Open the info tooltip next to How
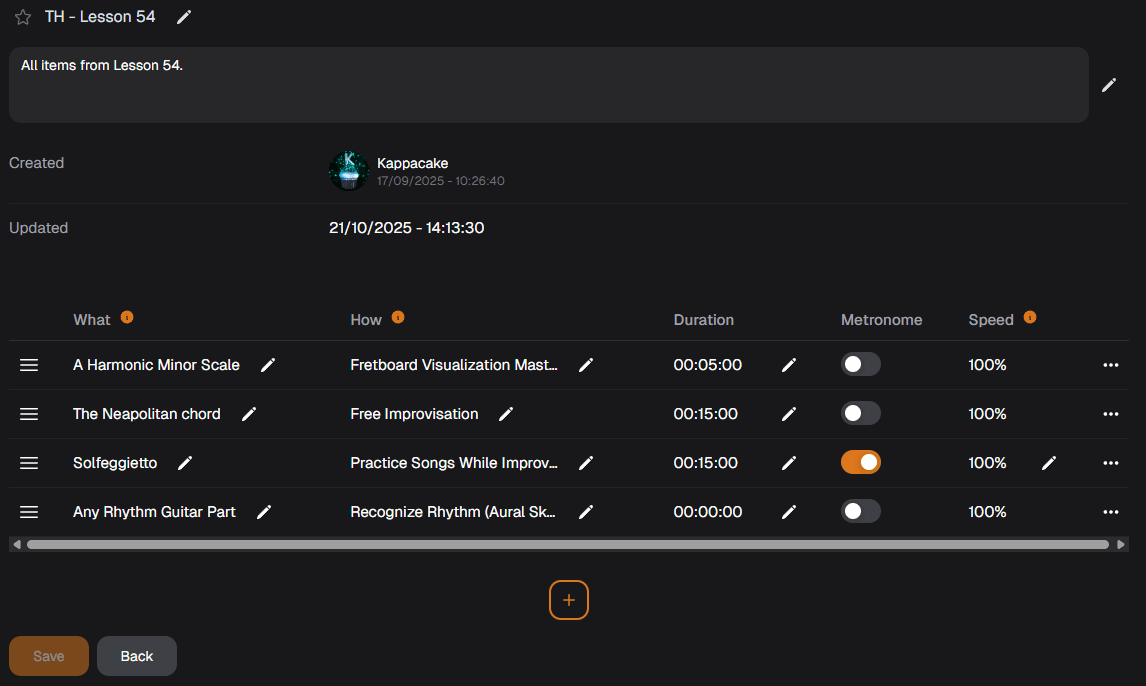Viewport: 1146px width, 686px height. point(397,317)
